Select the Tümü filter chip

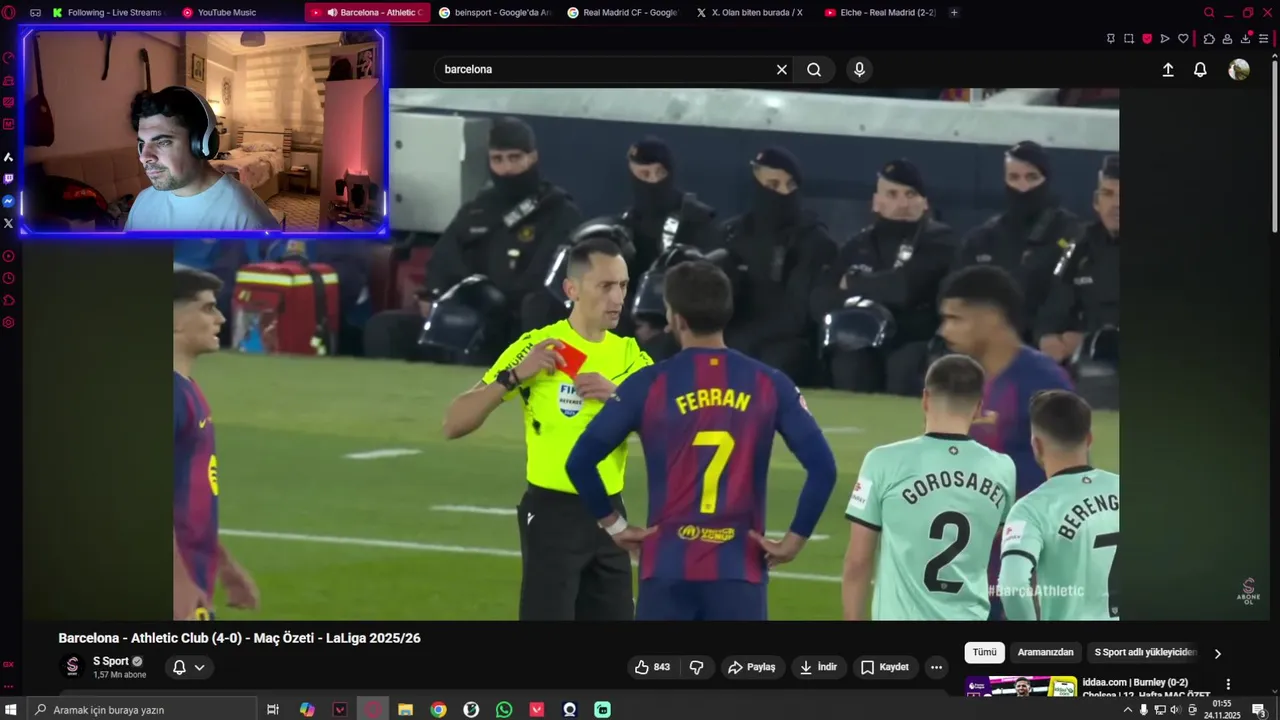pyautogui.click(x=985, y=652)
